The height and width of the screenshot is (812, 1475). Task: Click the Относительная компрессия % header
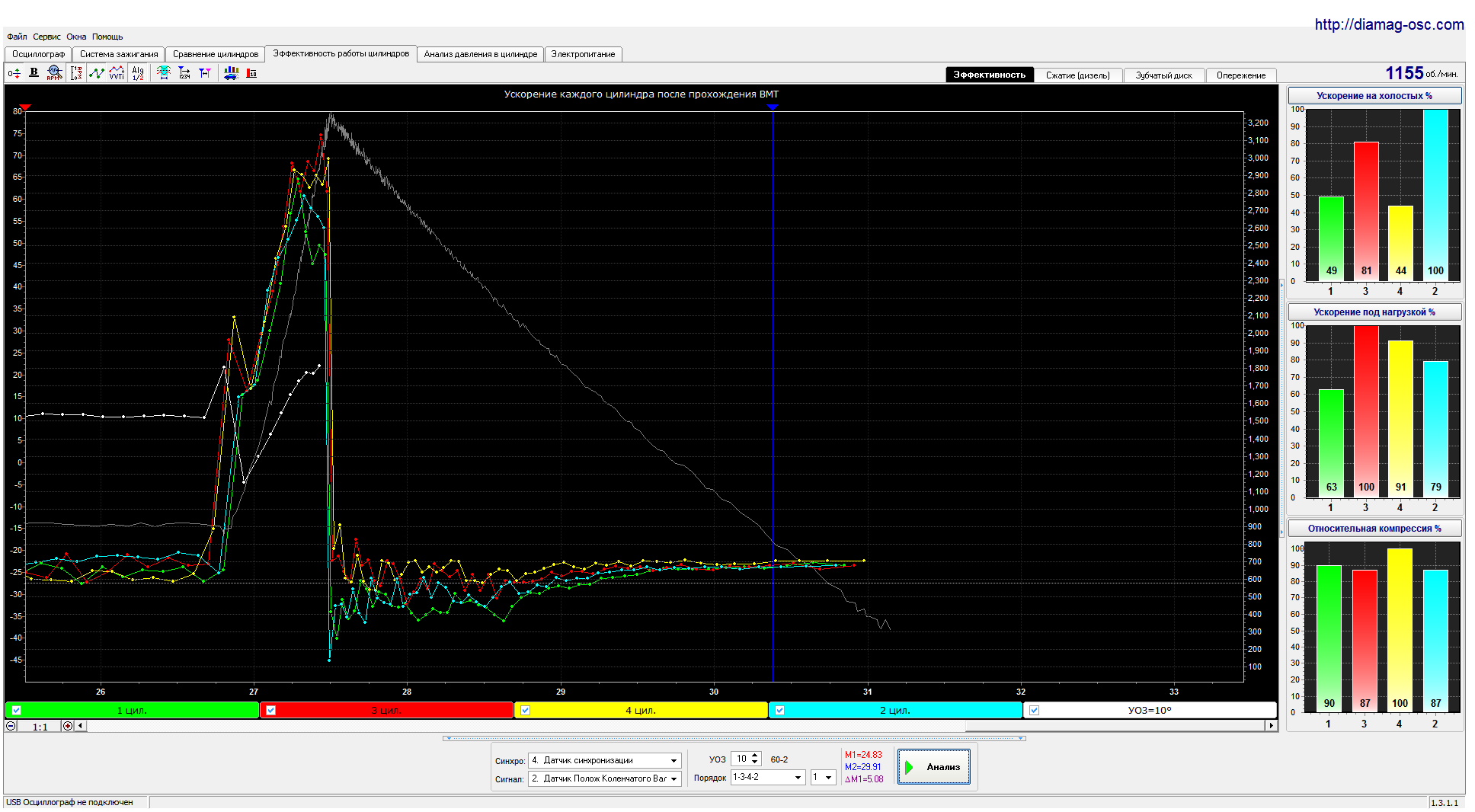1374,528
